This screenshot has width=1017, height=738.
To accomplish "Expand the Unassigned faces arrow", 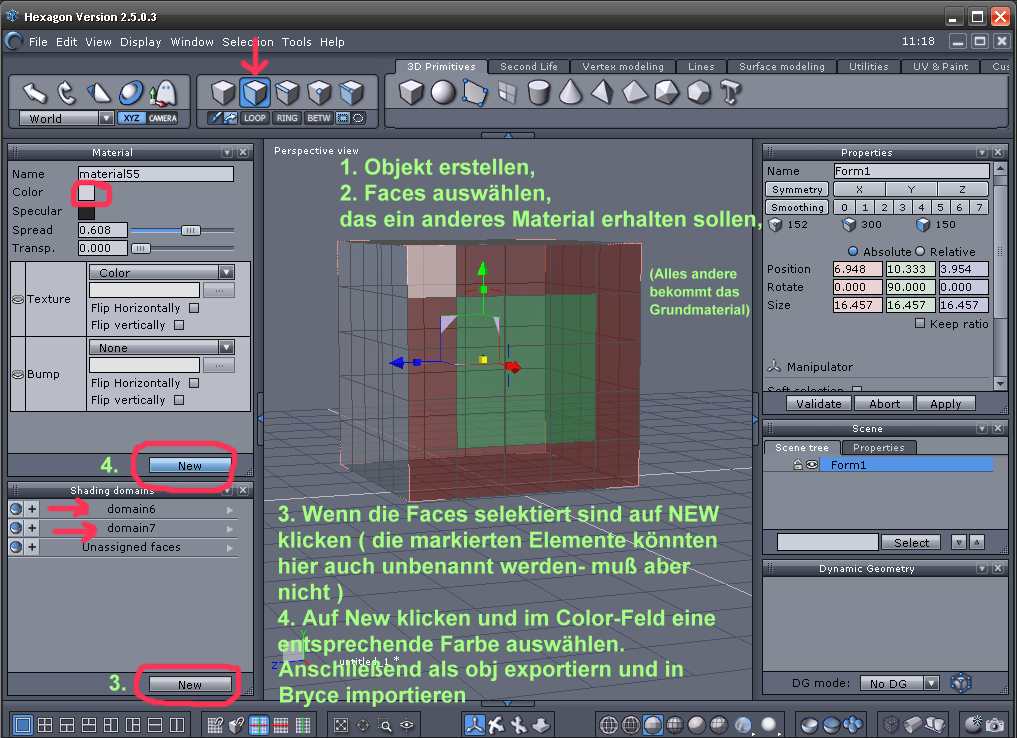I will pos(230,548).
